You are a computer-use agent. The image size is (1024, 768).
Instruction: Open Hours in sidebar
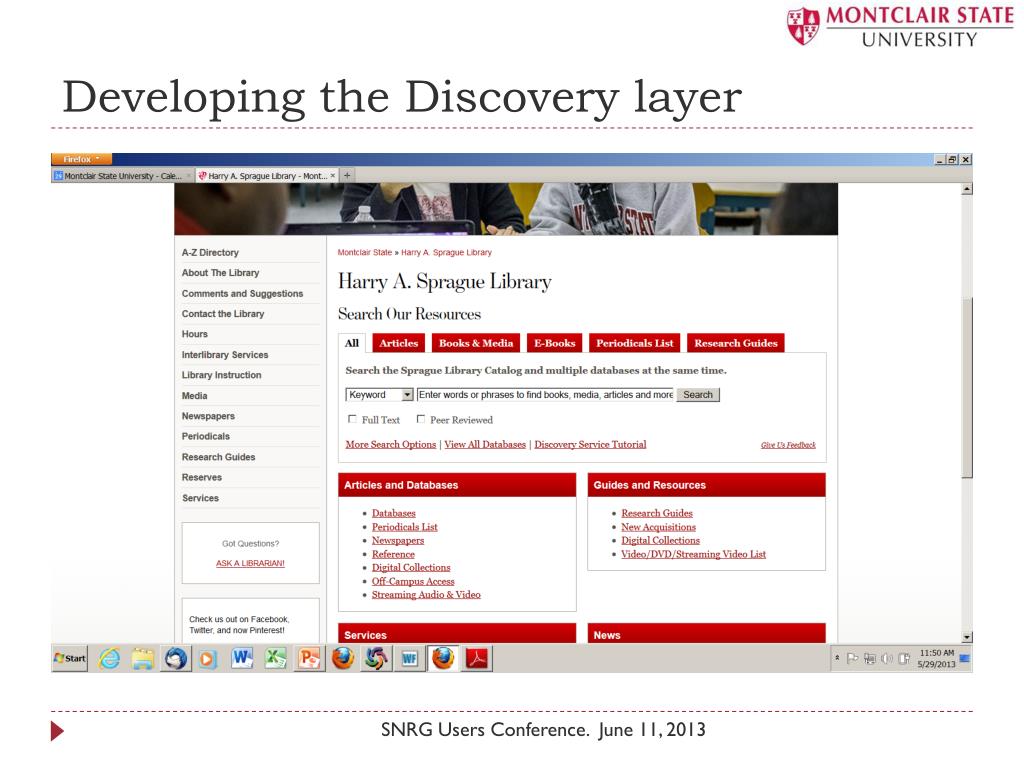[x=195, y=334]
